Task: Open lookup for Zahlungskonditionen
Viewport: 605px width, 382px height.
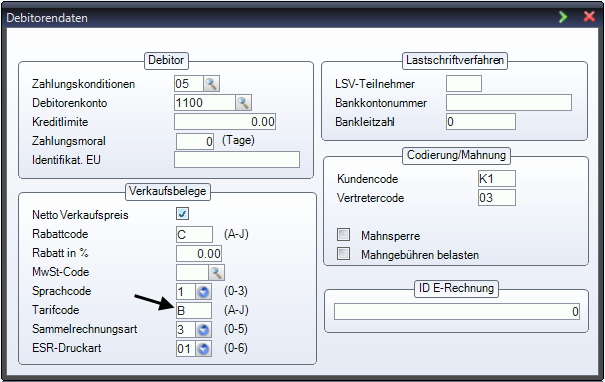Action: tap(211, 84)
